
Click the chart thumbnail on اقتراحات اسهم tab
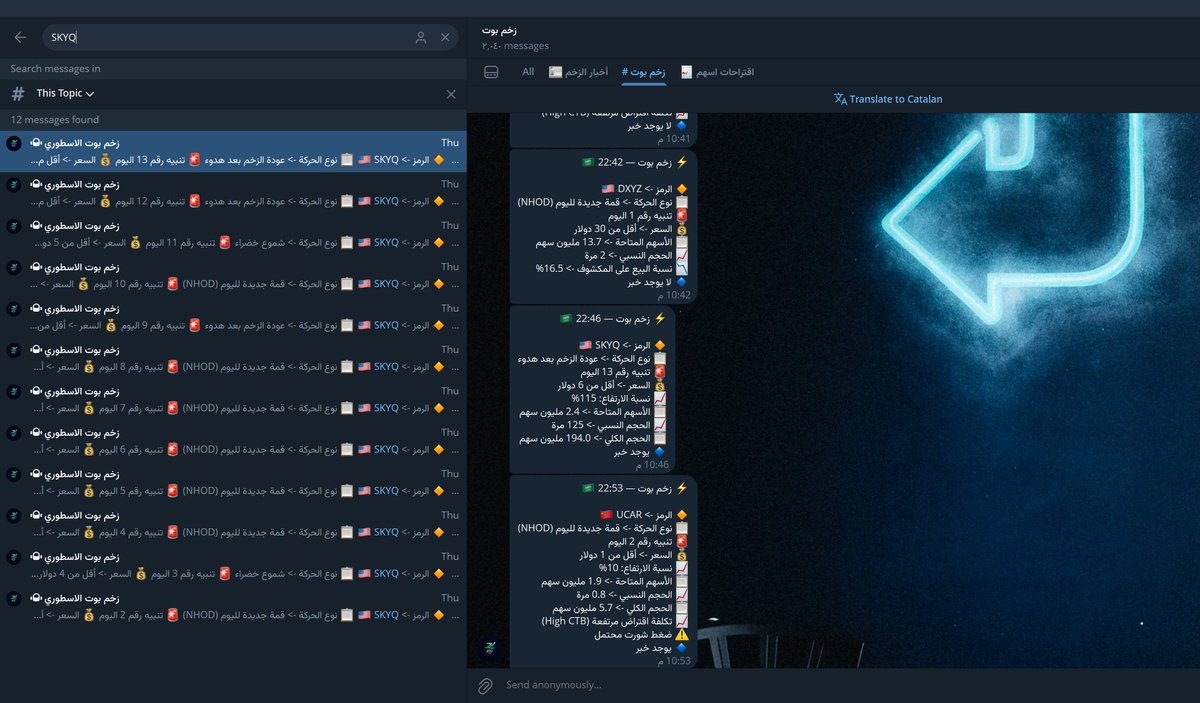(685, 71)
